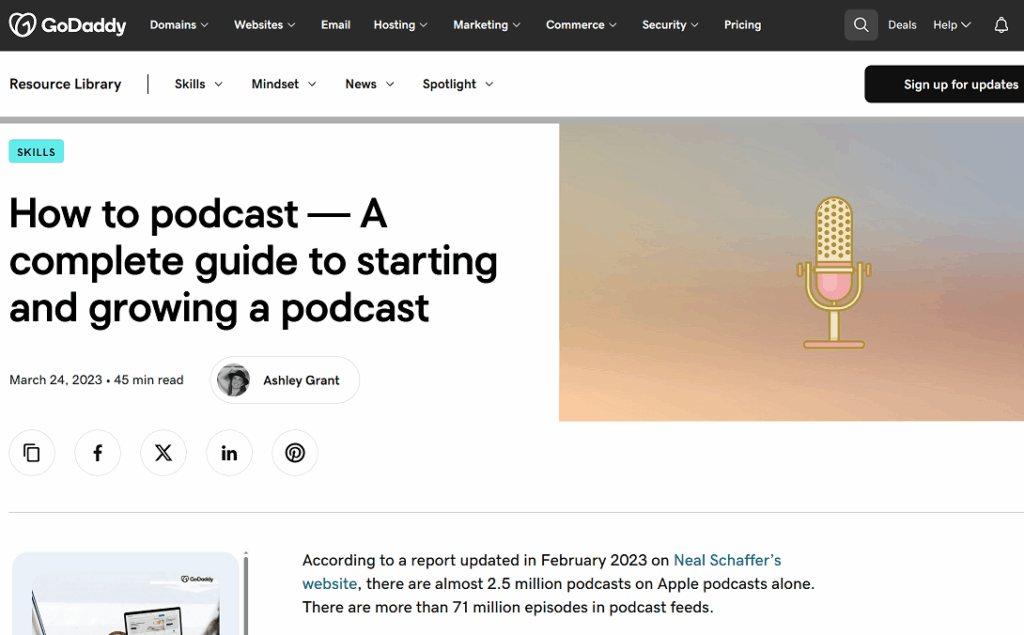1024x635 pixels.
Task: Click the SKILLS category tag
Action: 36,152
